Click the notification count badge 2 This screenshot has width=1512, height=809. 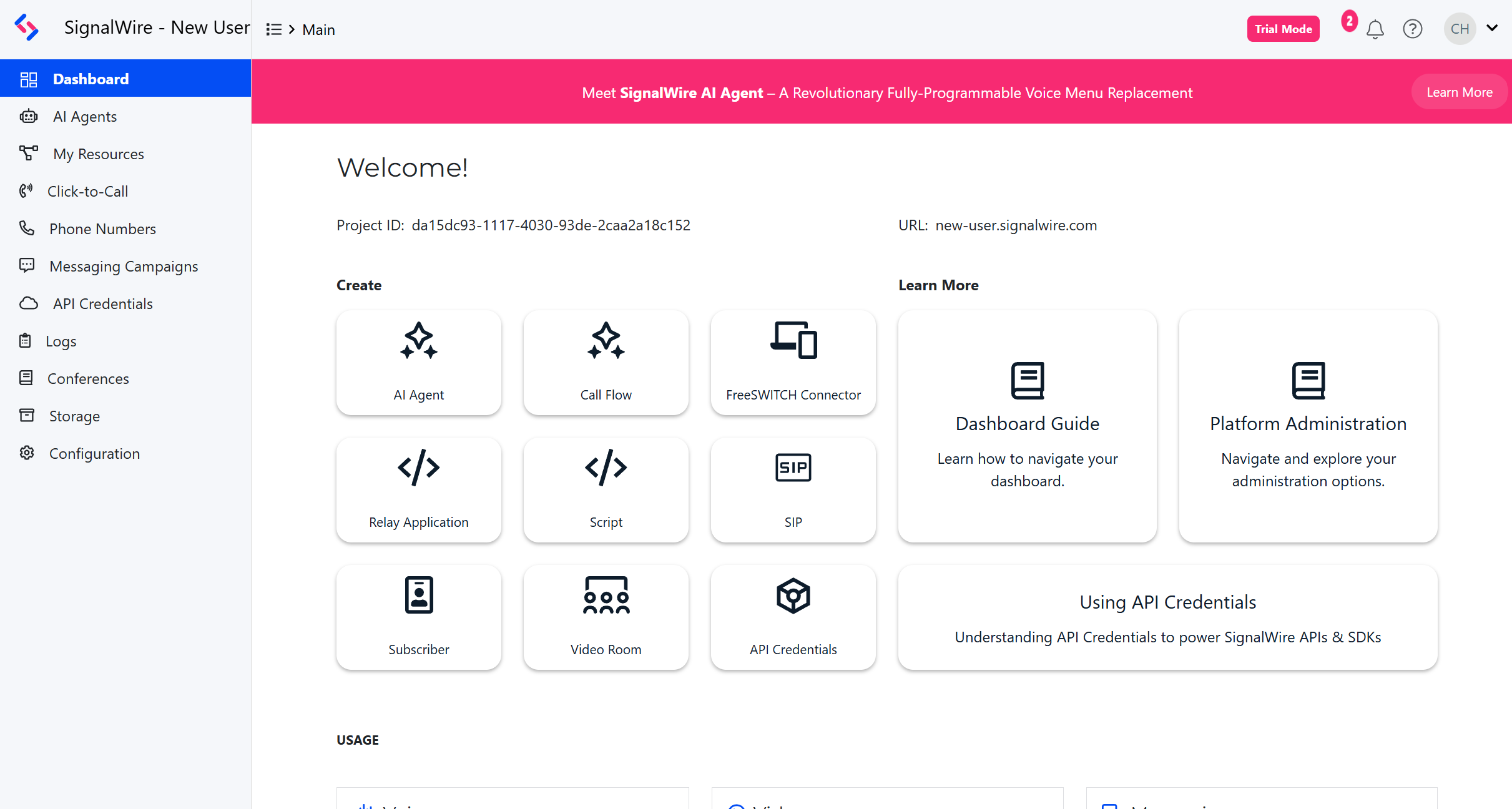(1349, 21)
